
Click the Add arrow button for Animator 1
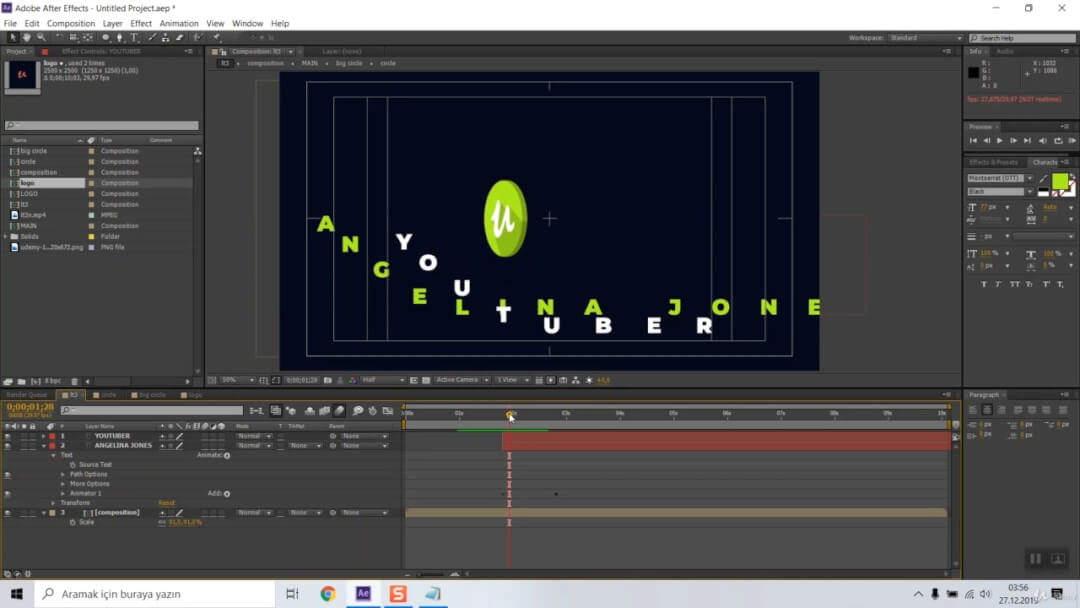(x=227, y=494)
